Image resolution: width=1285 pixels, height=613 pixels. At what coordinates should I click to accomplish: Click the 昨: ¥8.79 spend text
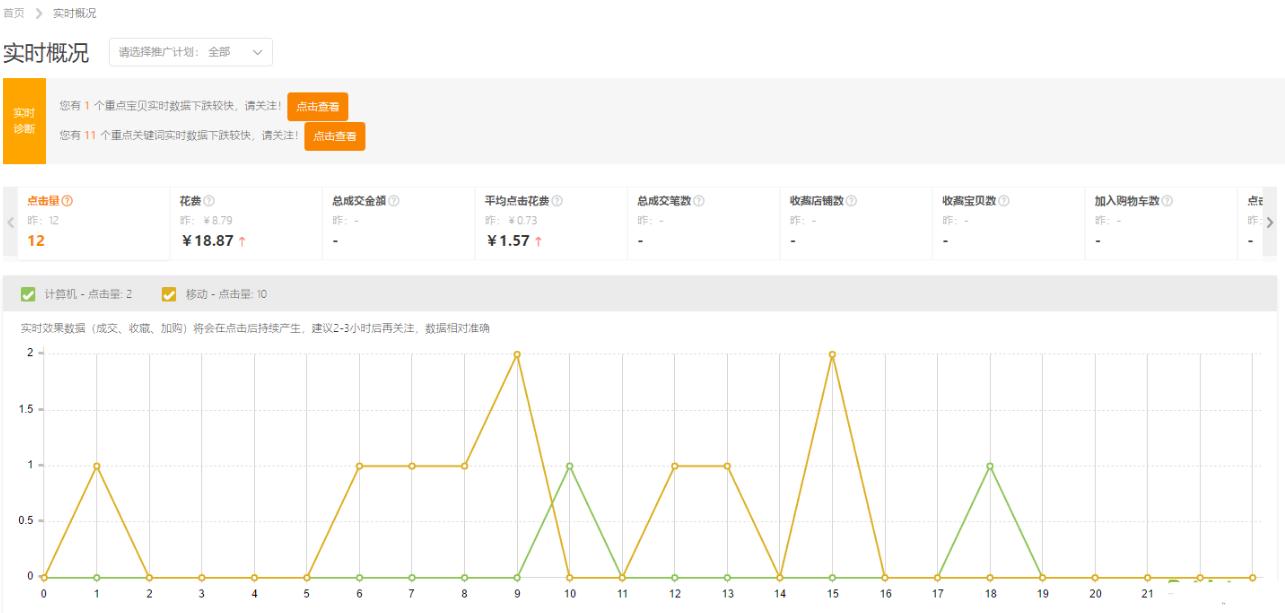click(206, 220)
